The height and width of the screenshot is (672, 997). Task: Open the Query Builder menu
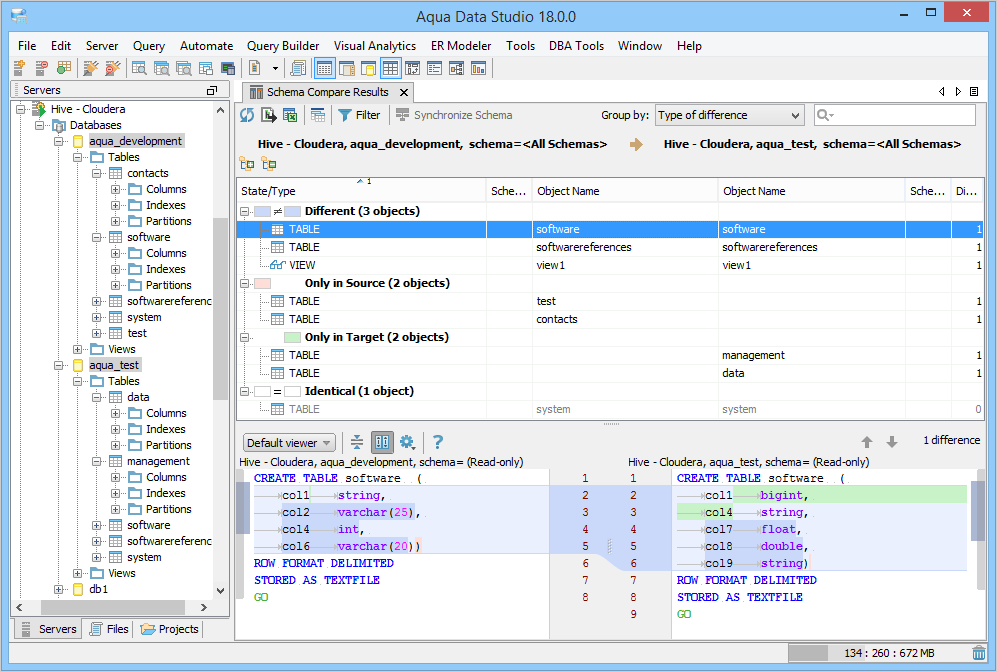point(283,46)
